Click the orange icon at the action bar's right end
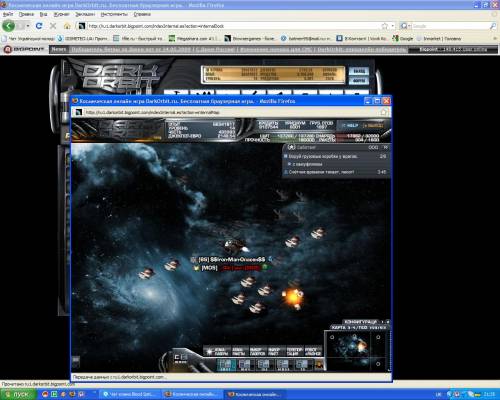The image size is (500, 400). [319, 364]
